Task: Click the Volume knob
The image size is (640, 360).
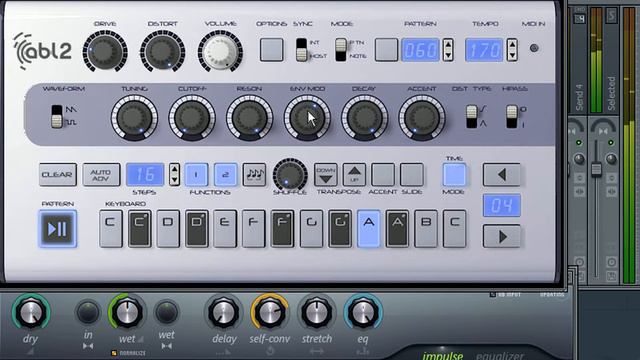Action: 220,51
